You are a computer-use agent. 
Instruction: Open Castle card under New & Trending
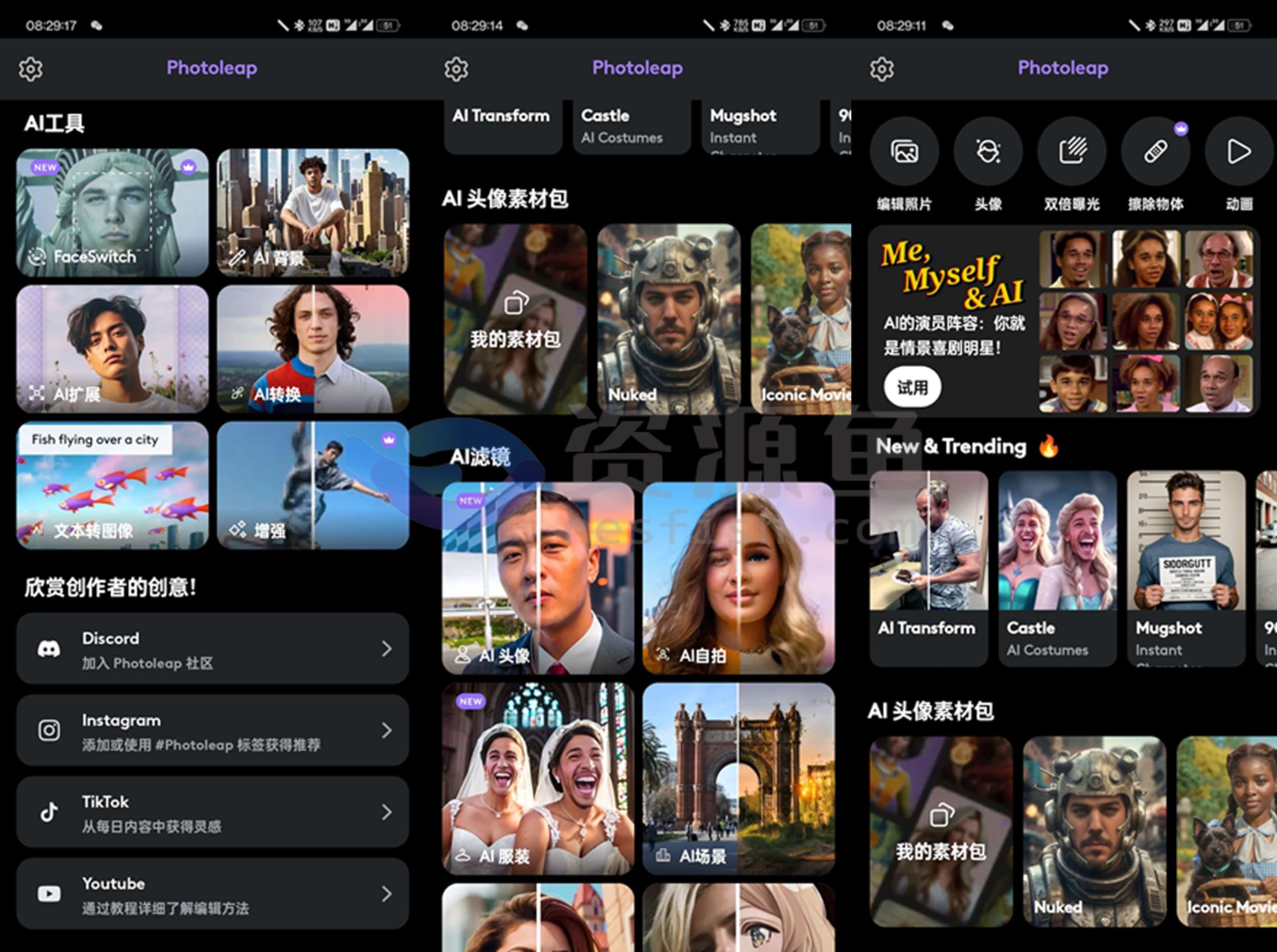coord(1058,569)
